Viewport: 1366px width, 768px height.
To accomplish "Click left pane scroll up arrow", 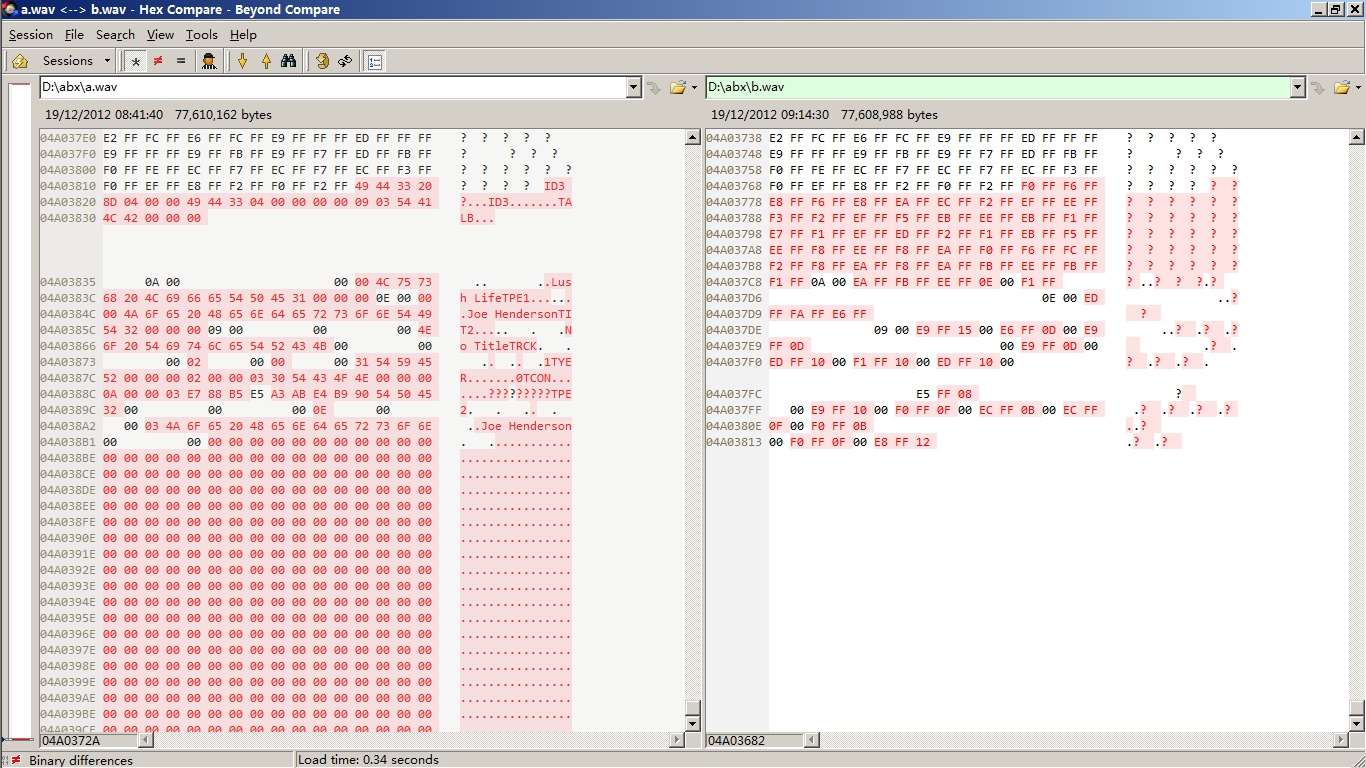I will coord(693,138).
